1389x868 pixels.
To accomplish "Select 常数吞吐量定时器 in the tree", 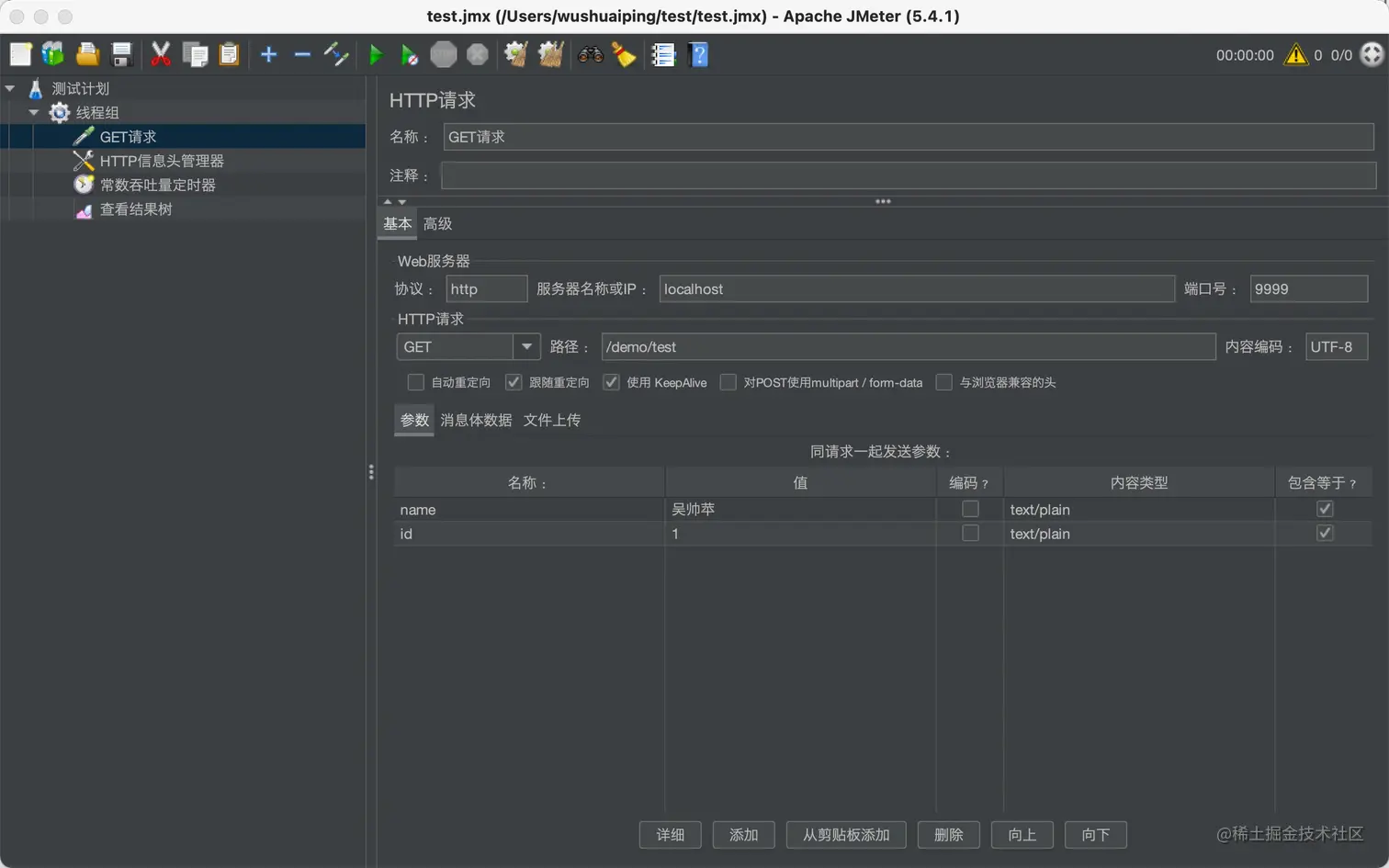I will tap(157, 185).
